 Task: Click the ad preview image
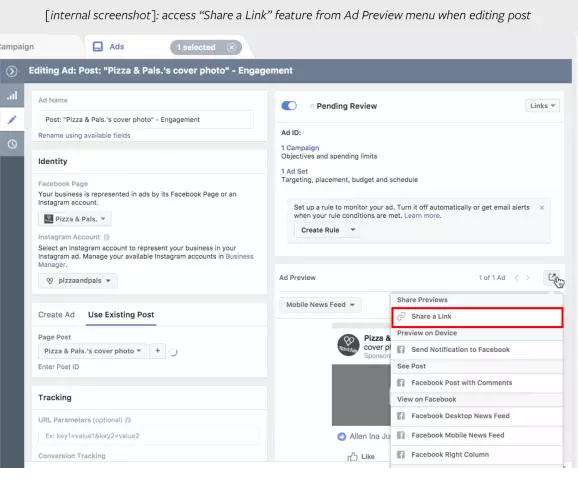coord(361,395)
